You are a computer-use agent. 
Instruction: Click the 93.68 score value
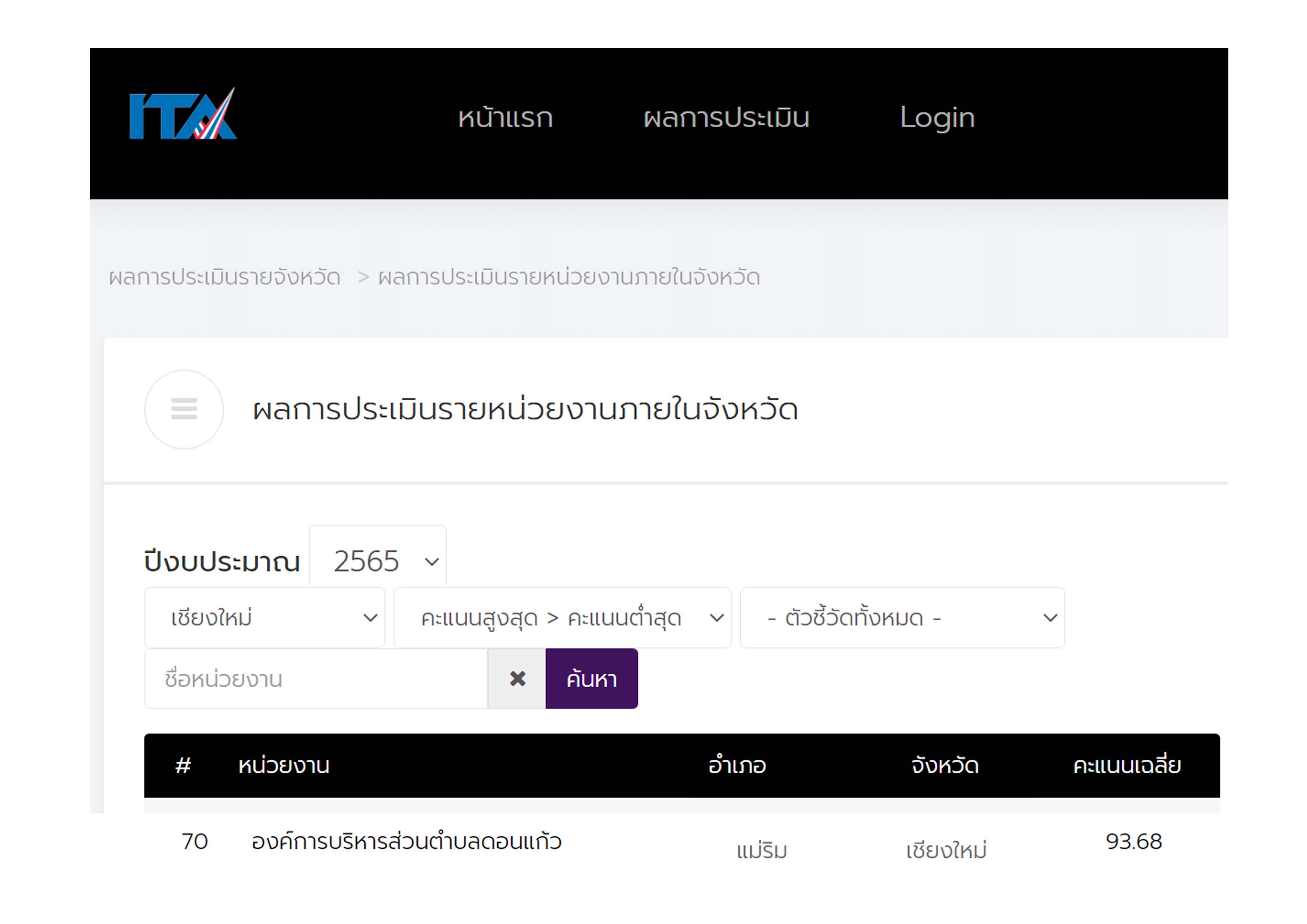(1133, 841)
